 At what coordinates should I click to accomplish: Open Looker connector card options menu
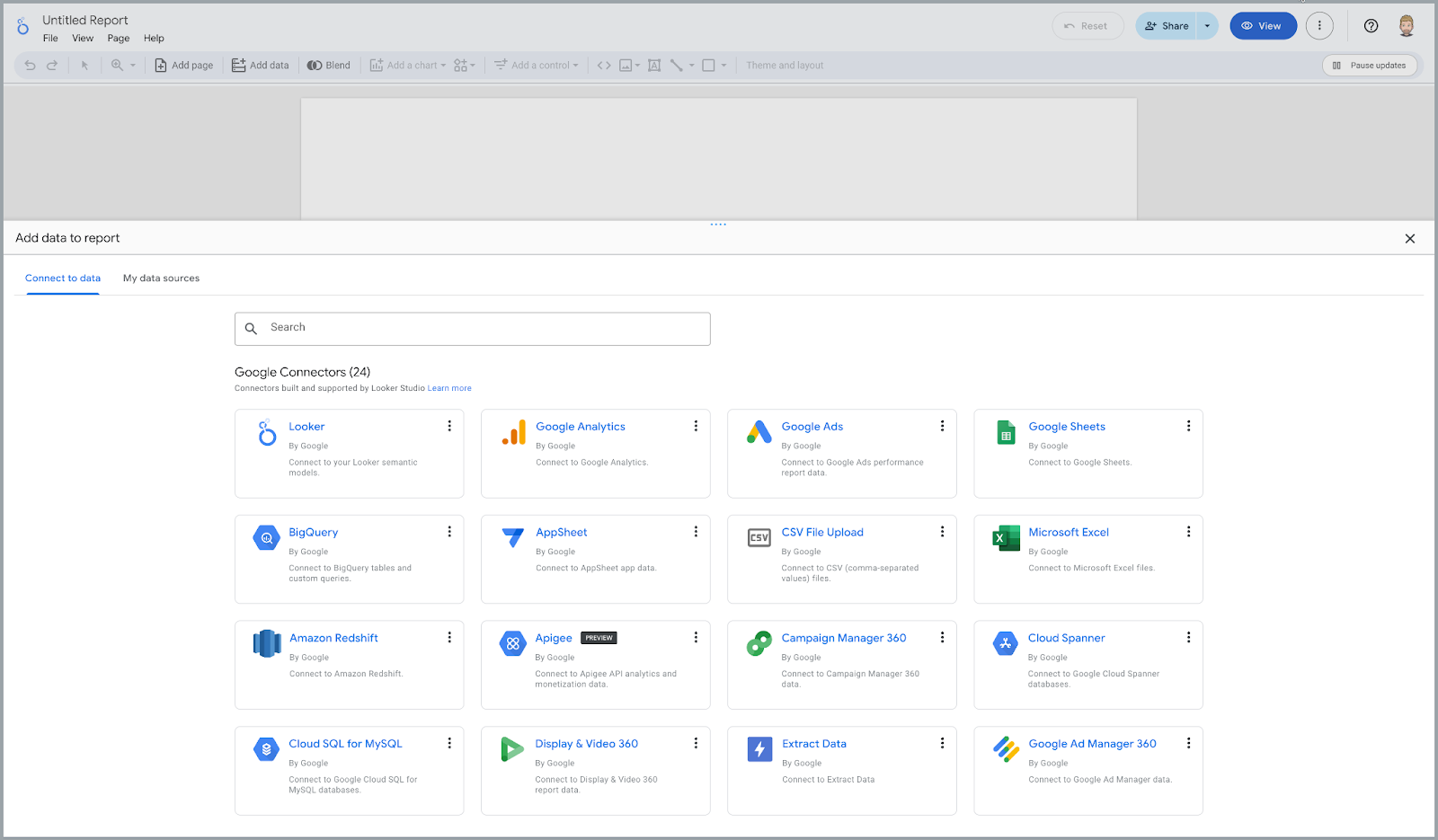click(449, 426)
